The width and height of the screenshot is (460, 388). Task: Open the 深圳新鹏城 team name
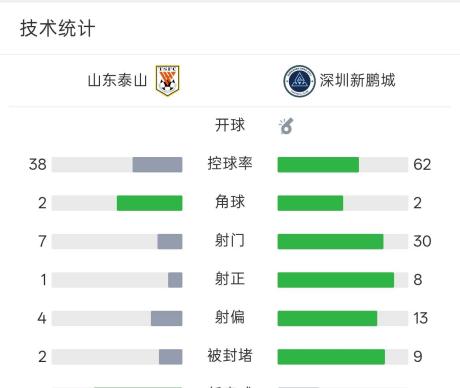(358, 80)
